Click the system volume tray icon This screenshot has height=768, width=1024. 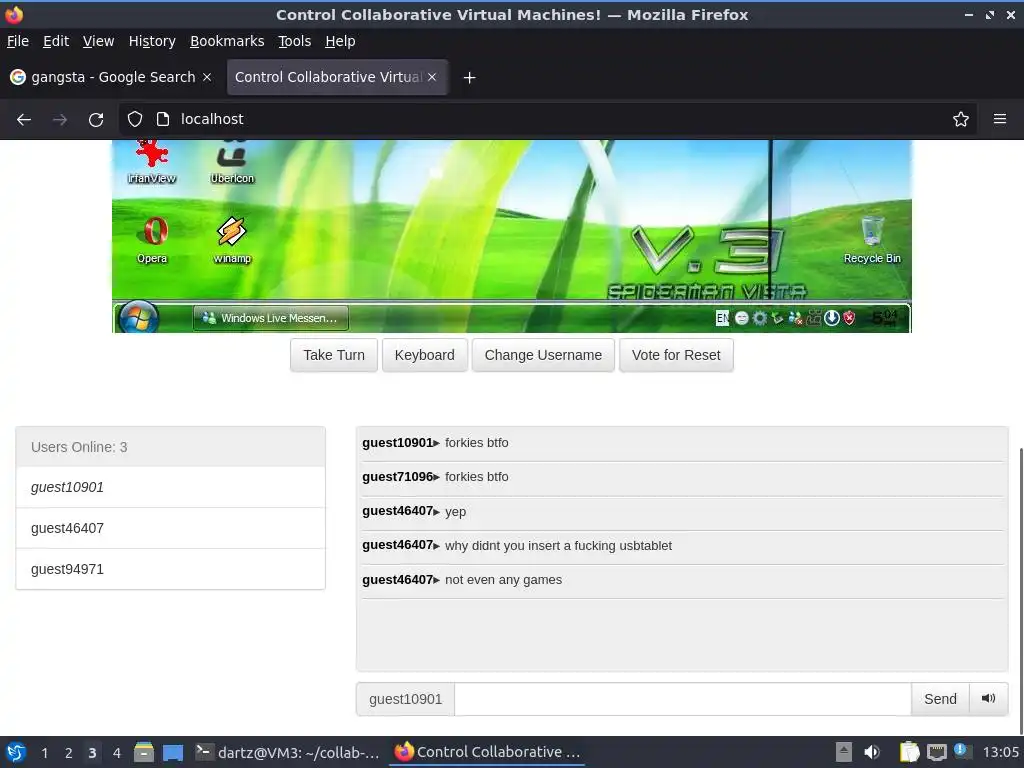pyautogui.click(x=872, y=752)
